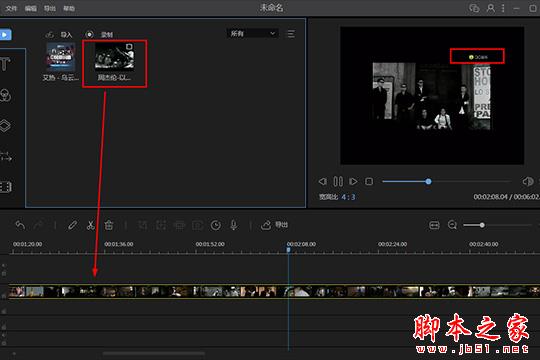Click the 00:02:24.00 mark on the ruler
The height and width of the screenshot is (360, 540).
pos(393,244)
